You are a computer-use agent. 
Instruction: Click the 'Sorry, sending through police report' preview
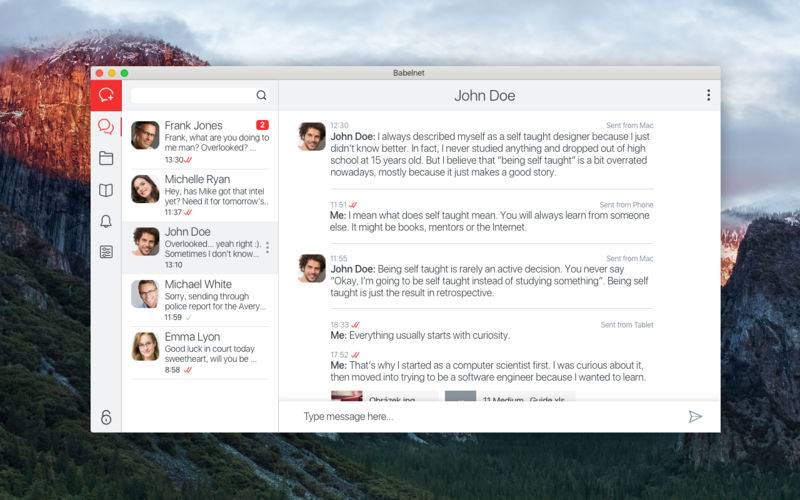point(215,301)
